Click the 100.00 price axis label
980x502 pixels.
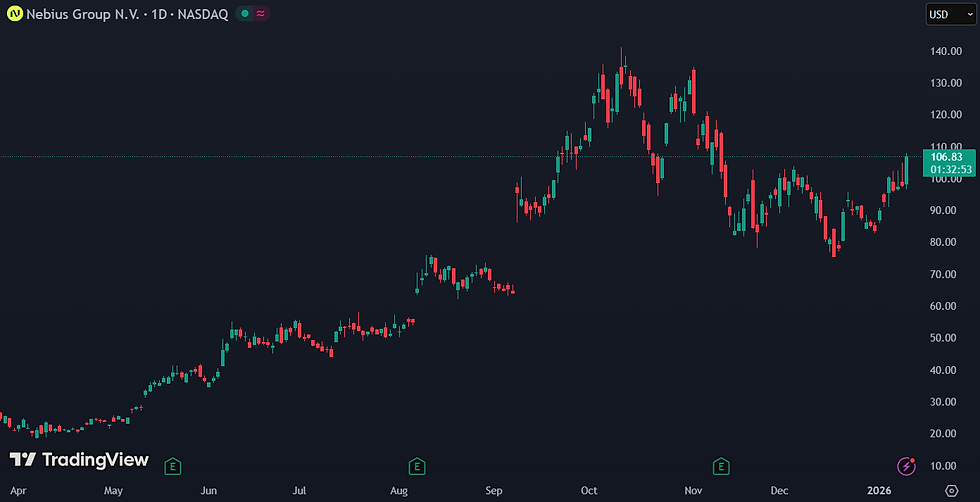[x=945, y=180]
